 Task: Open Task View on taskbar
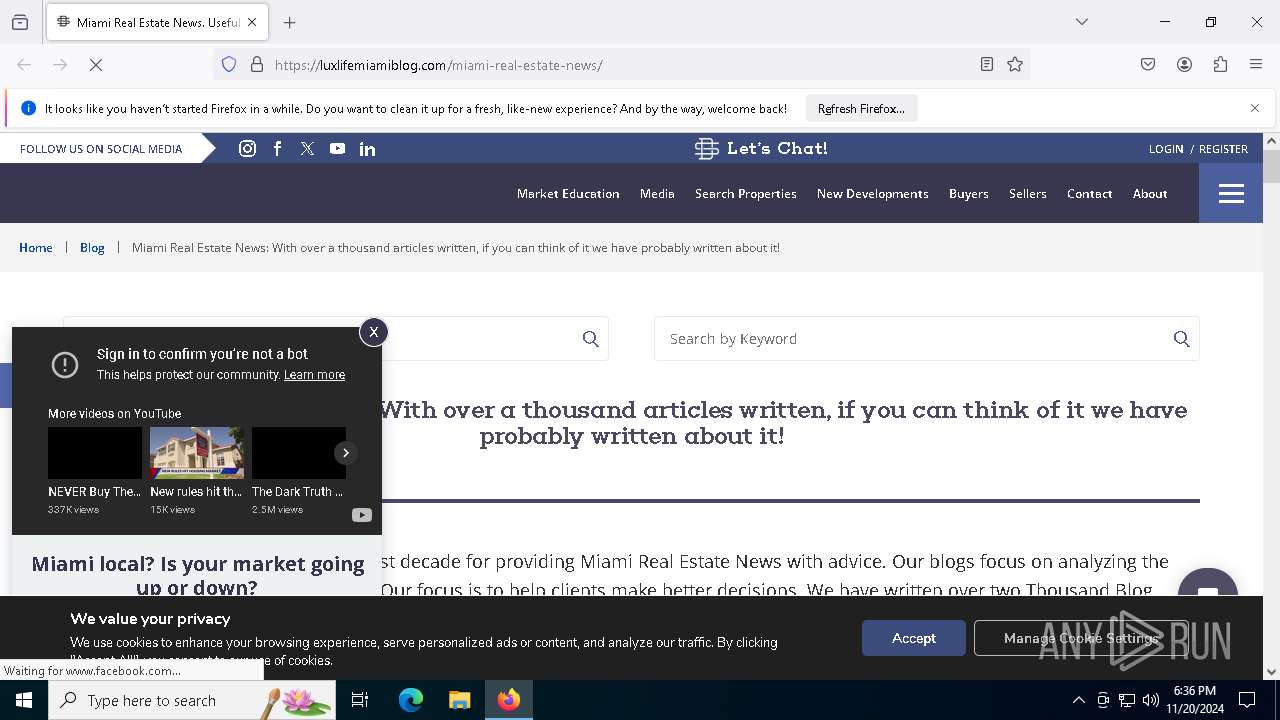click(x=360, y=700)
